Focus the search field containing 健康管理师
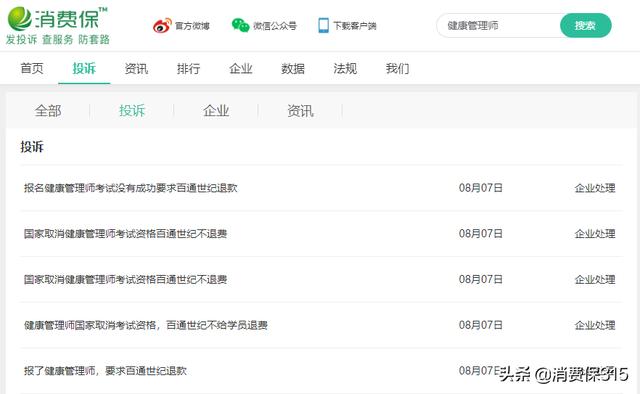 [x=499, y=26]
